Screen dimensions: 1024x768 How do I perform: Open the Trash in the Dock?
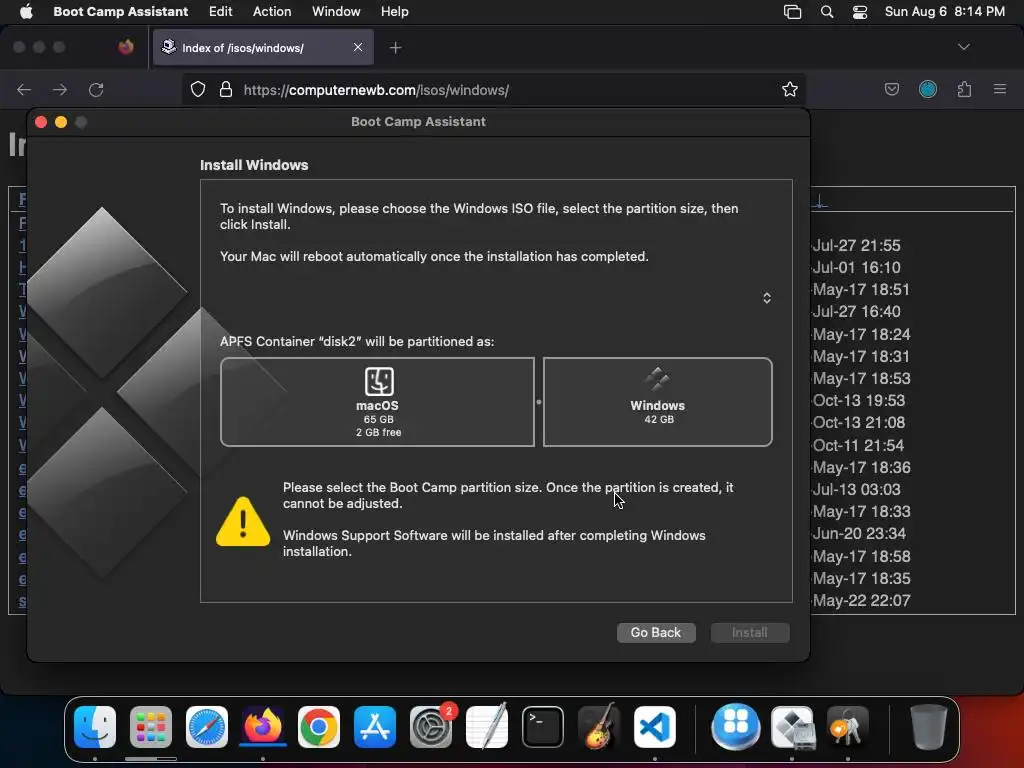tap(929, 727)
